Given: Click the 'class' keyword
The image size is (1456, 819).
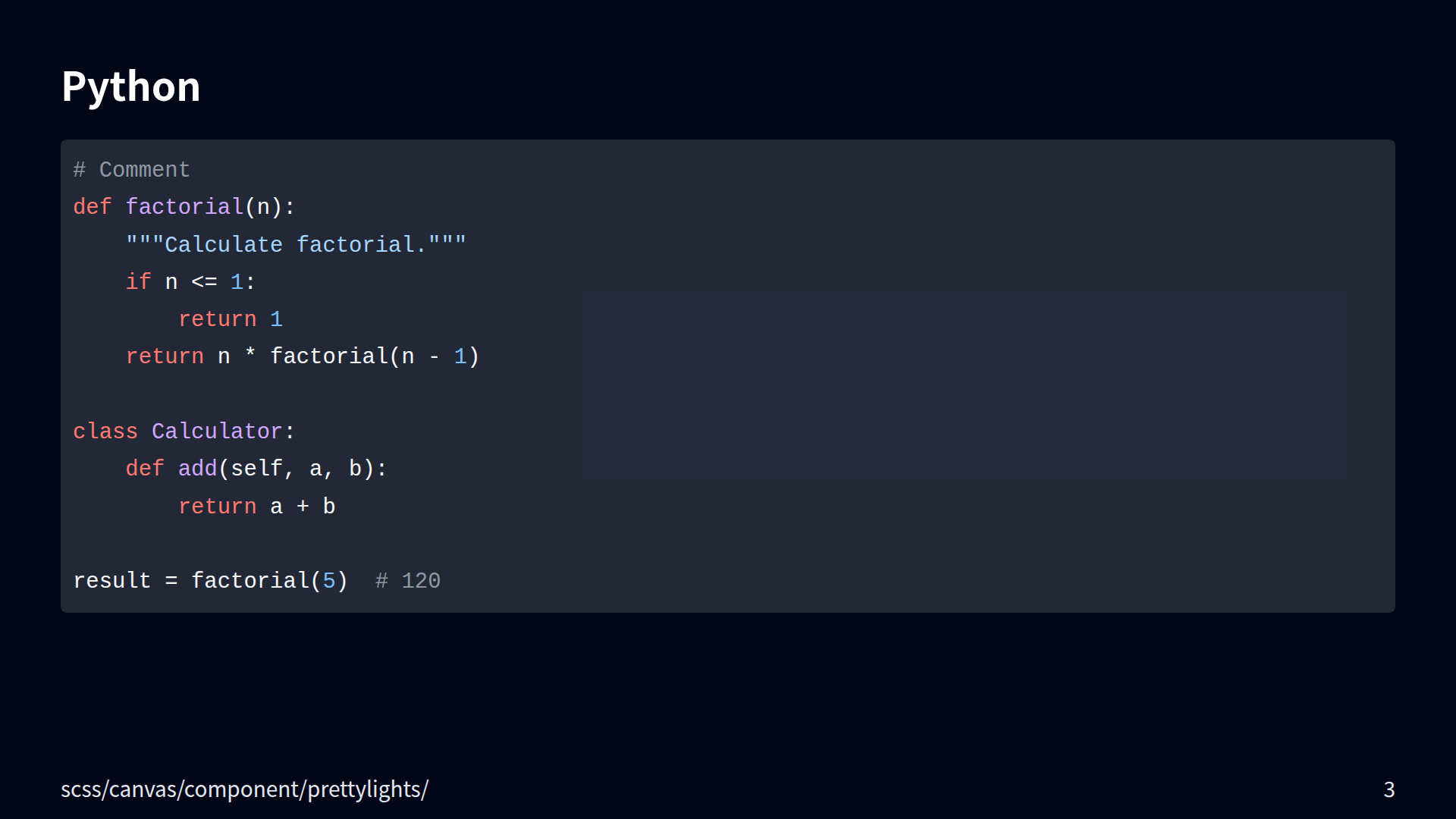Looking at the screenshot, I should 105,431.
